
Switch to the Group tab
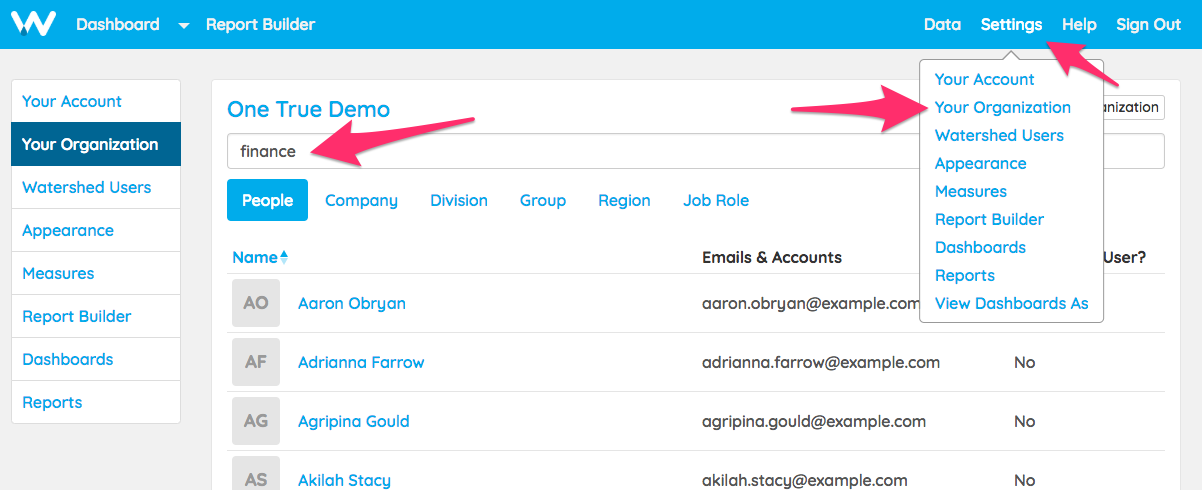coord(543,200)
